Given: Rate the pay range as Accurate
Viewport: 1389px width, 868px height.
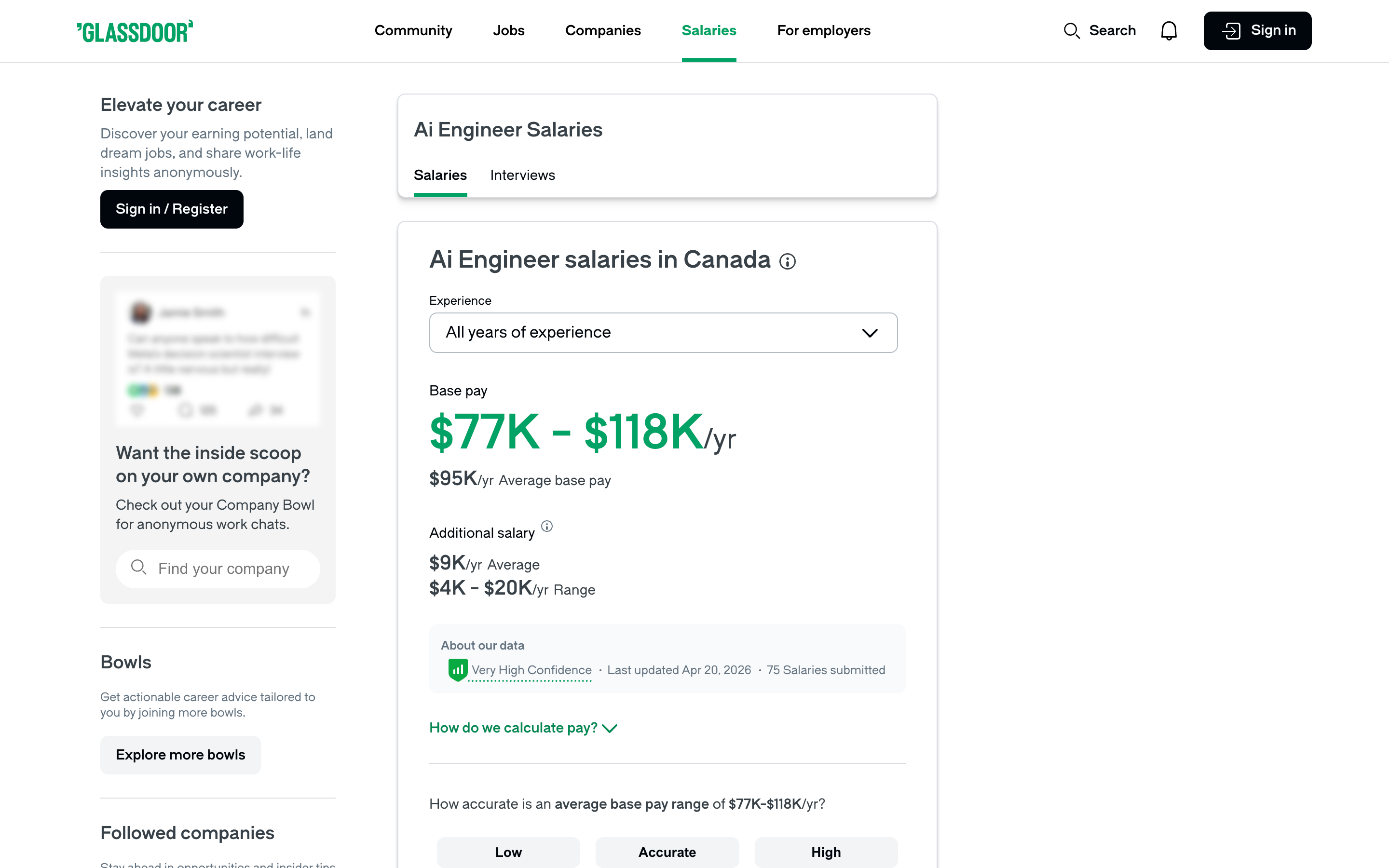Looking at the screenshot, I should (667, 852).
